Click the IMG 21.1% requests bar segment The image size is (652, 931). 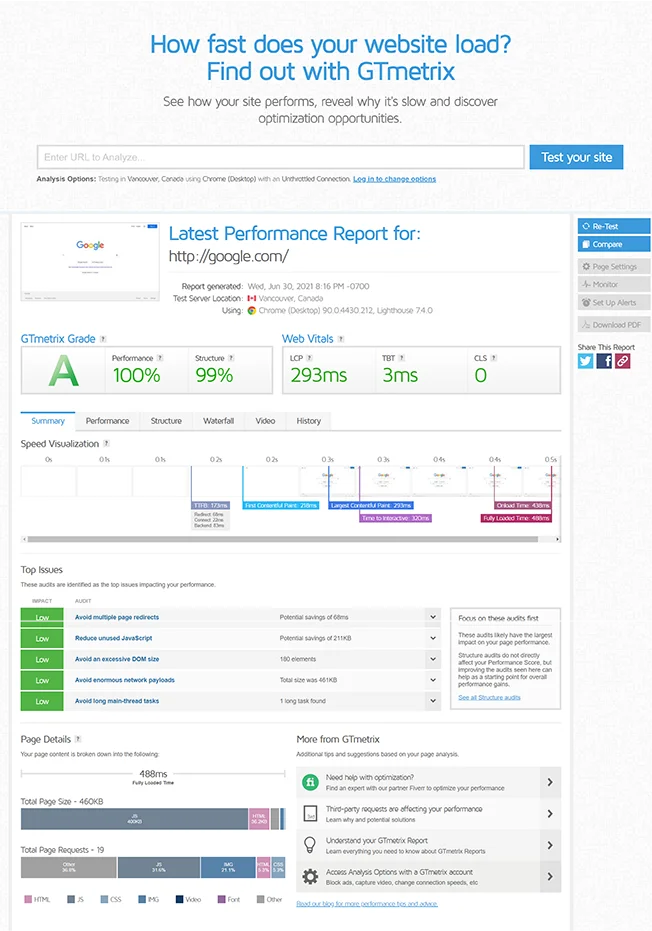coord(228,867)
